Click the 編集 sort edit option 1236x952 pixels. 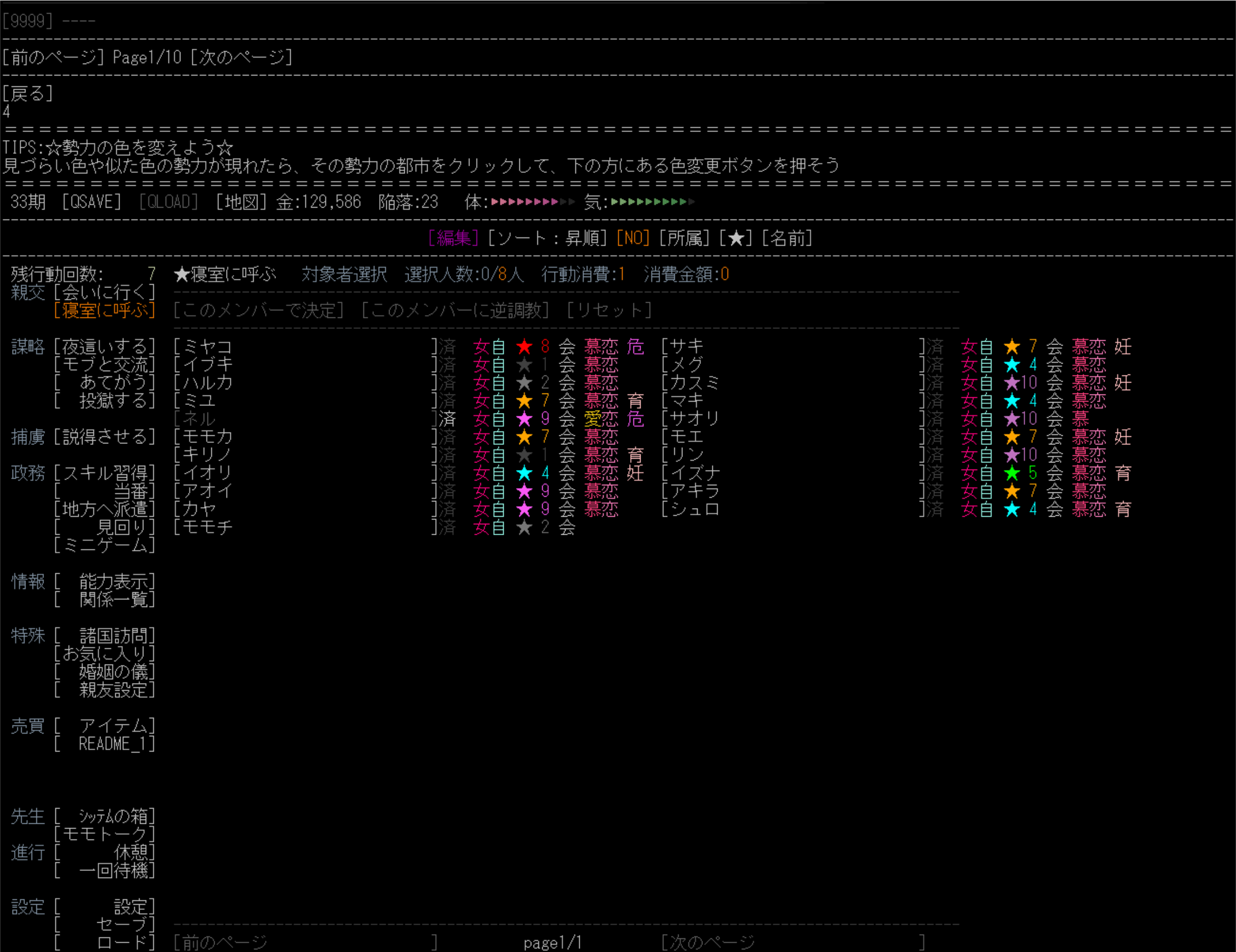pos(454,239)
